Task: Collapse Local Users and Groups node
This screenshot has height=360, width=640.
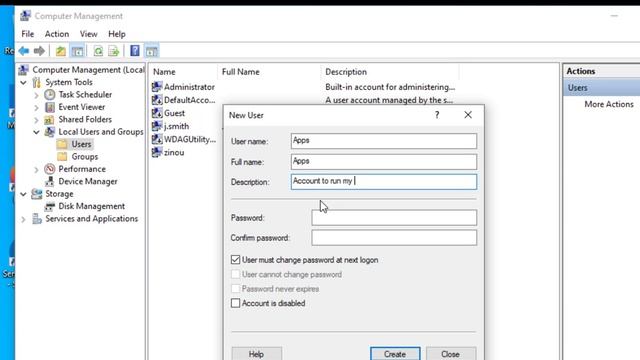Action: pyautogui.click(x=36, y=132)
